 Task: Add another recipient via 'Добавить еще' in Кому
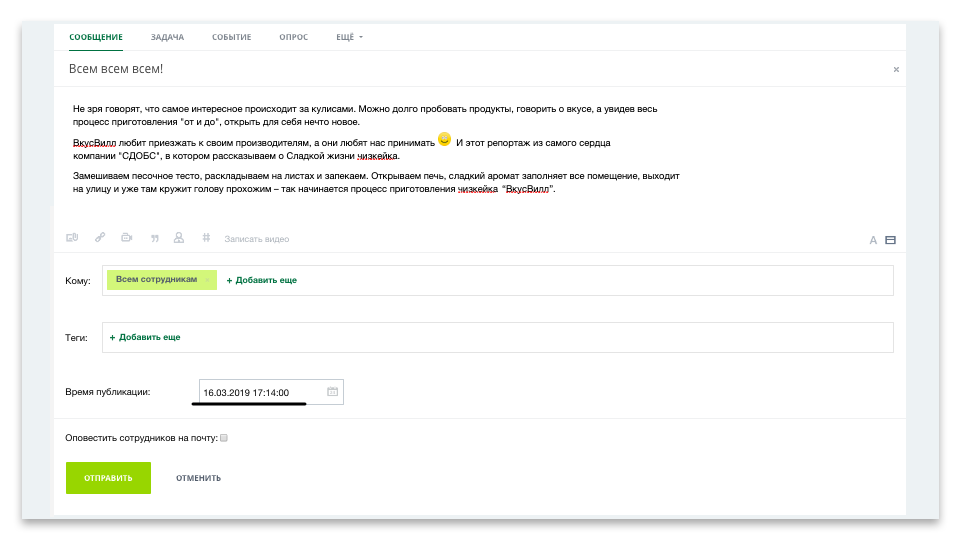point(261,280)
